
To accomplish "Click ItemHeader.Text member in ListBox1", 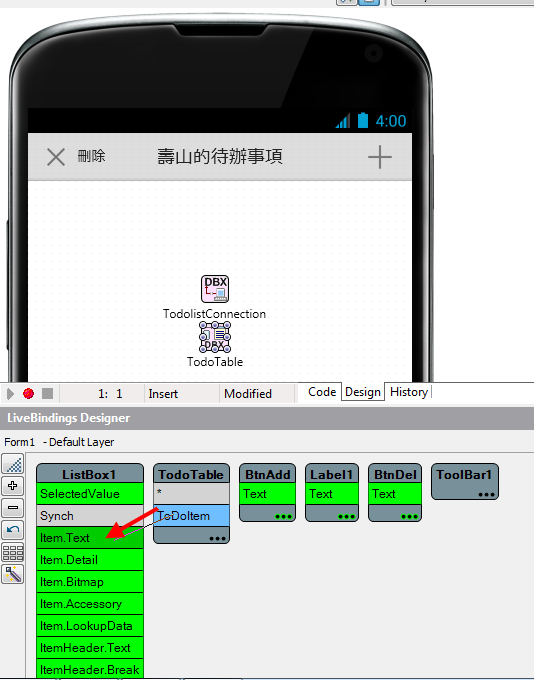I will [90, 648].
